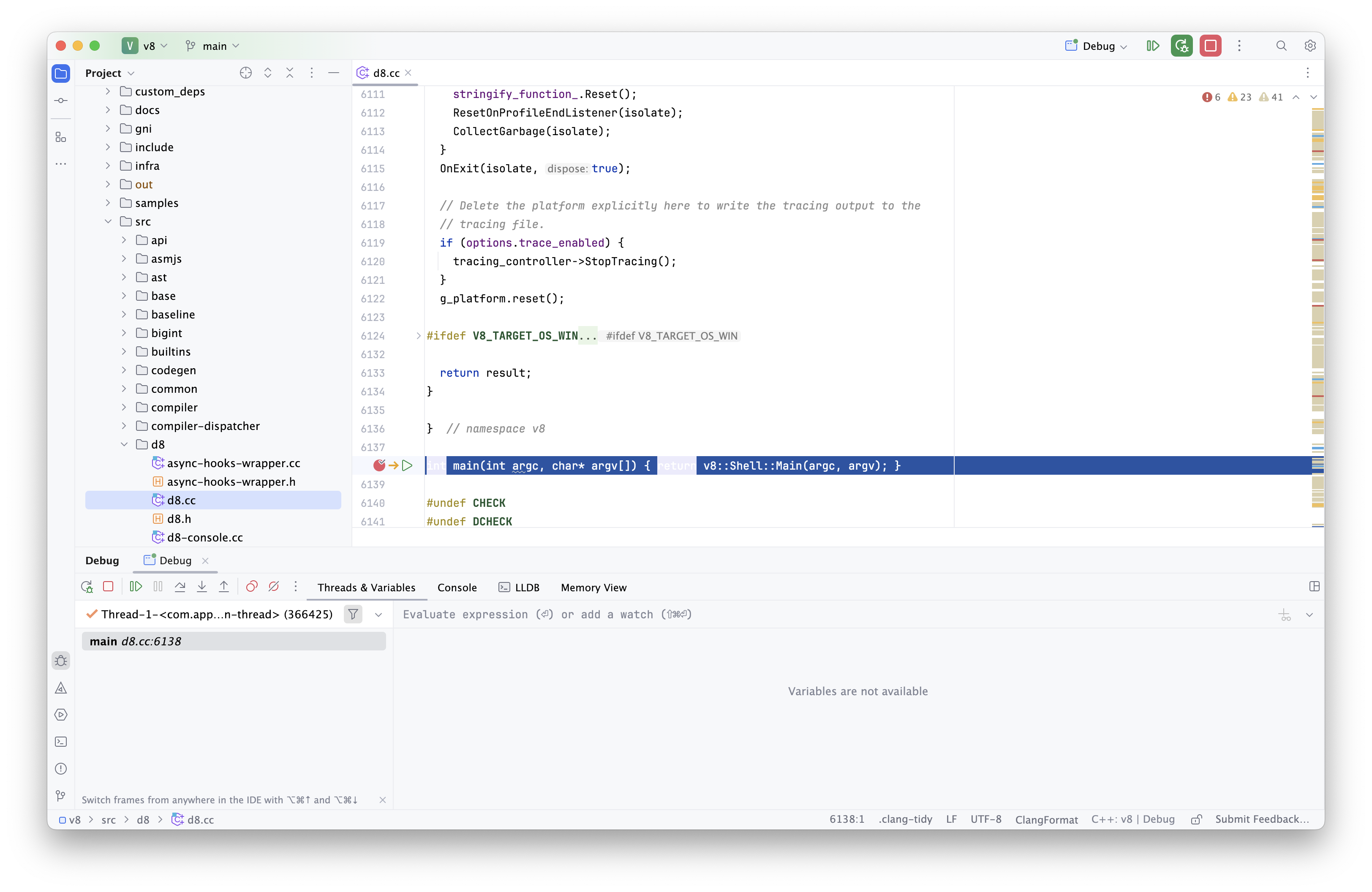Open the Memory View tab
1372x892 pixels.
click(x=593, y=587)
